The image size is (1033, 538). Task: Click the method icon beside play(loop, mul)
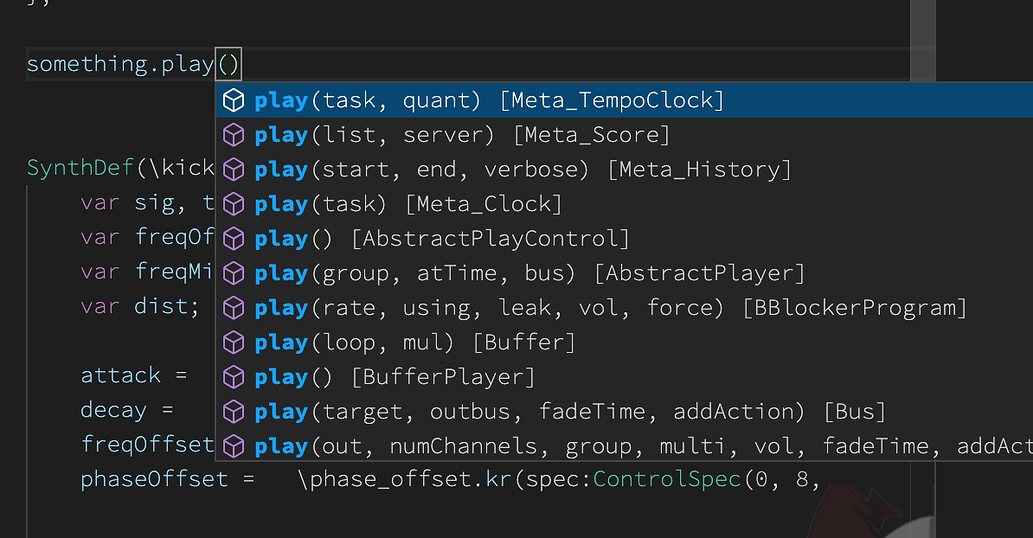coord(234,342)
